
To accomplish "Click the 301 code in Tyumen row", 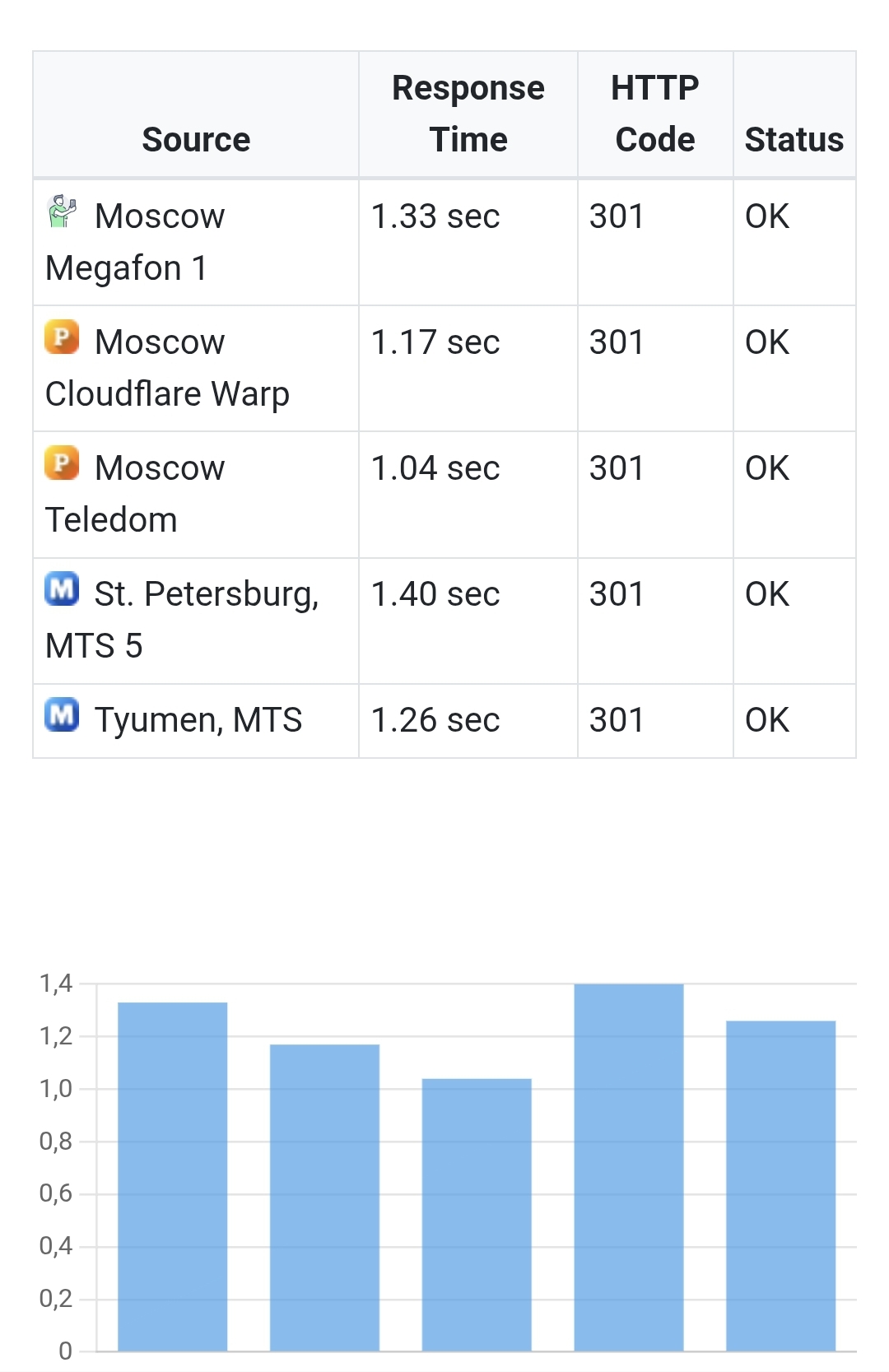I will (x=617, y=720).
